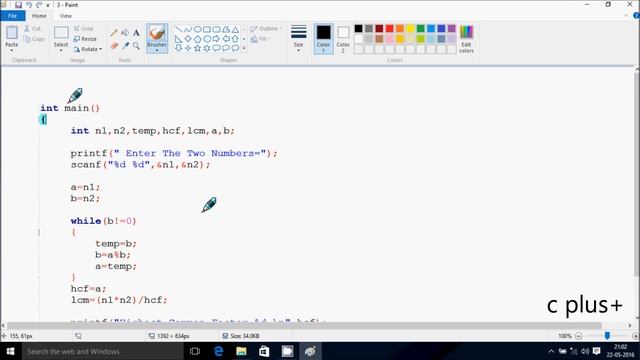
Task: Click the Save icon in title bar
Action: point(18,5)
